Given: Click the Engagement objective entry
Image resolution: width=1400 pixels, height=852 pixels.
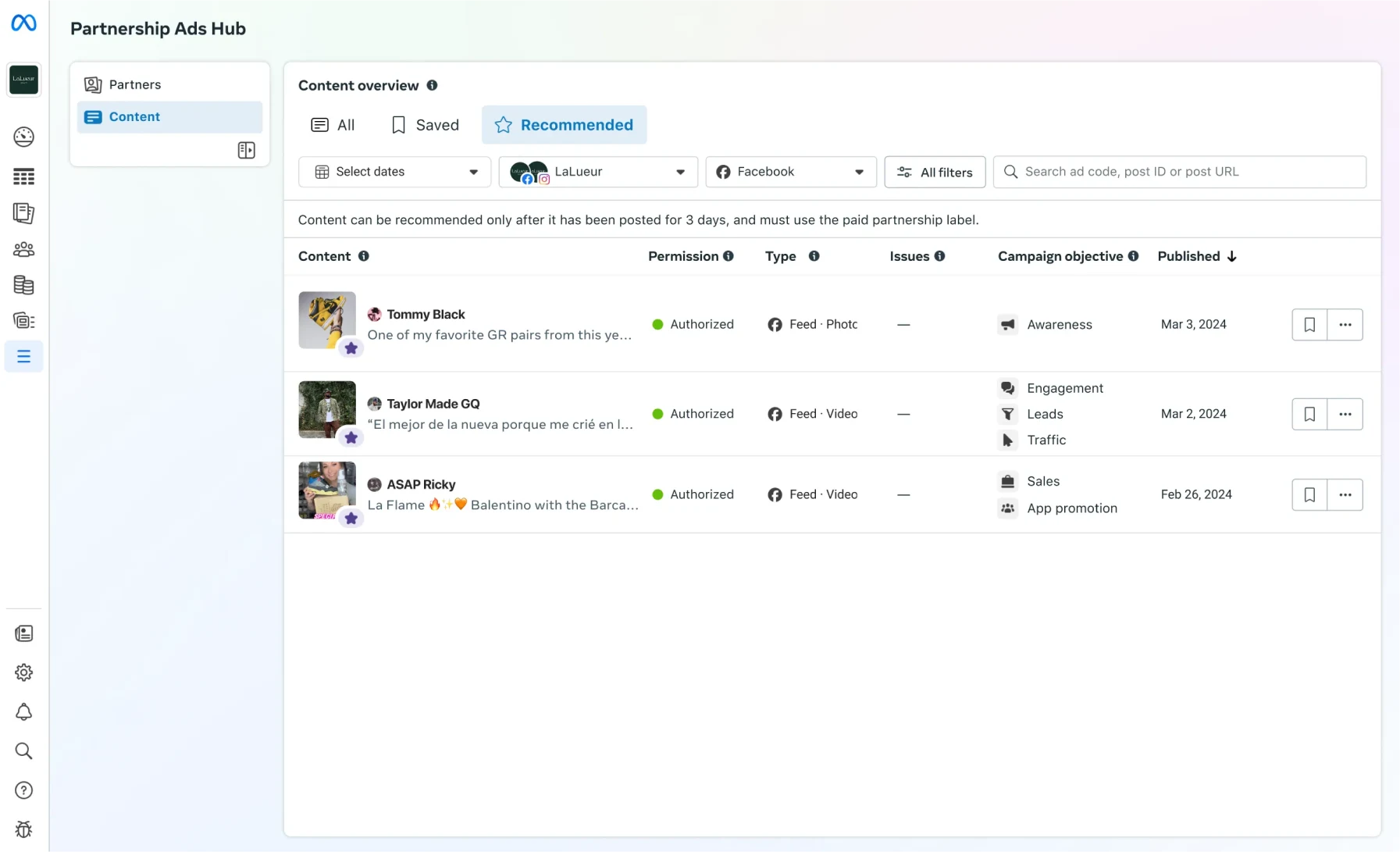Looking at the screenshot, I should tap(1050, 388).
